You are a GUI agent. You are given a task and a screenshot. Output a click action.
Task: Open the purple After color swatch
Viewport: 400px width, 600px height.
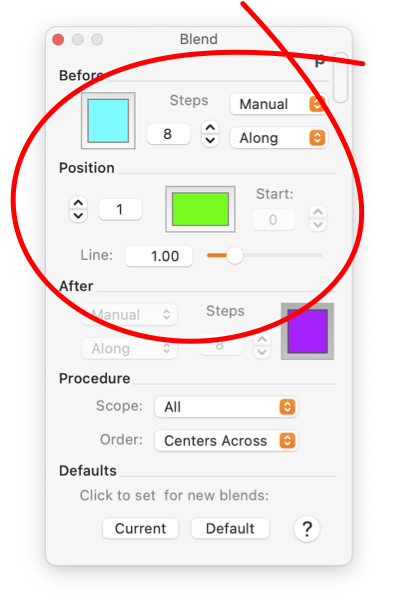tap(307, 331)
